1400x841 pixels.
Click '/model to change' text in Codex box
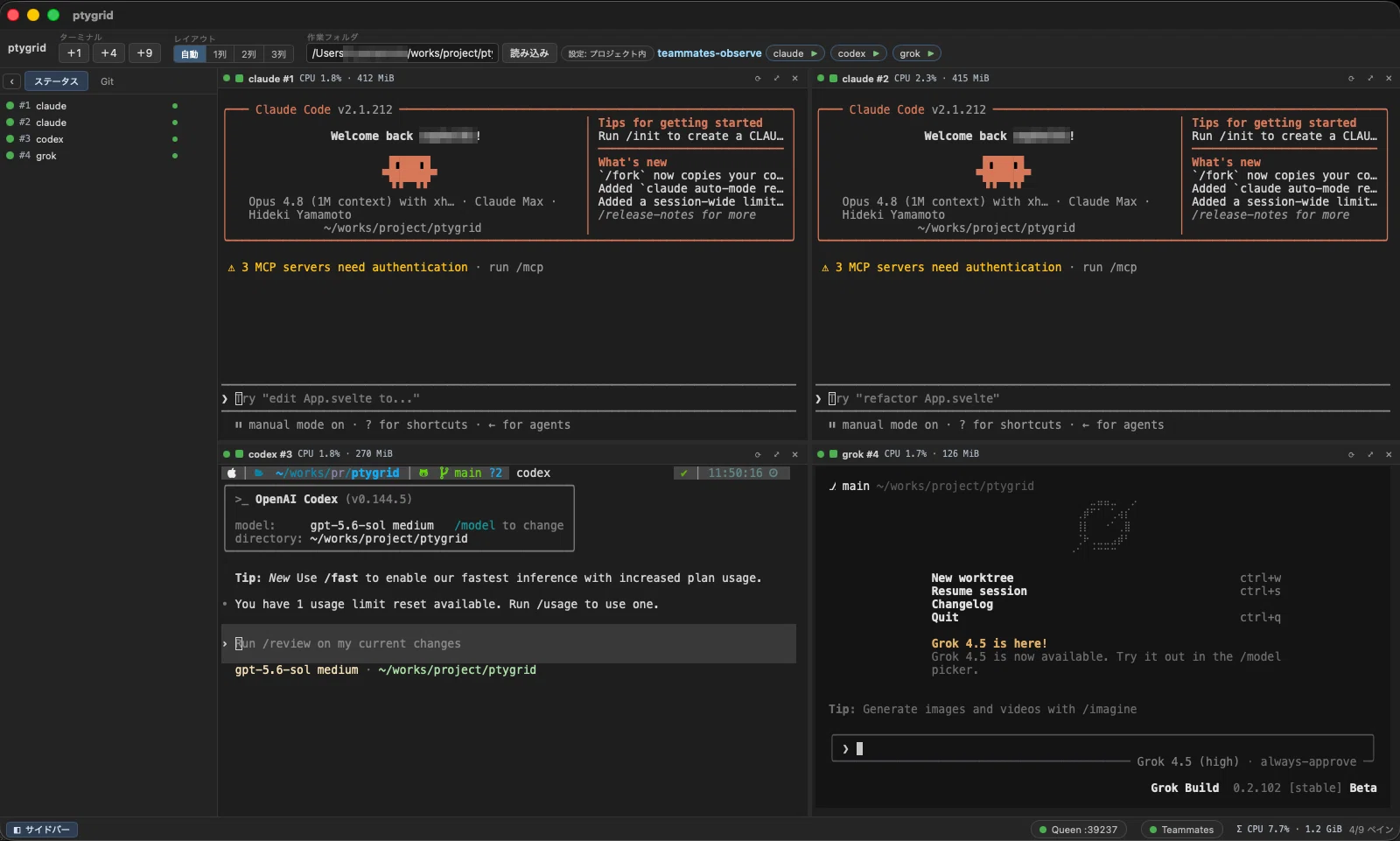click(x=508, y=525)
